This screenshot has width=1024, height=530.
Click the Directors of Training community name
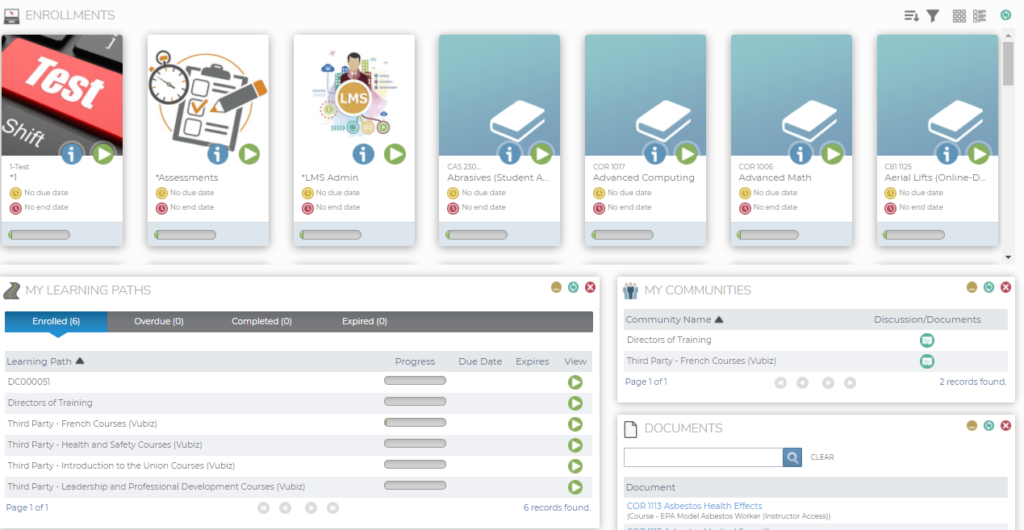click(669, 340)
